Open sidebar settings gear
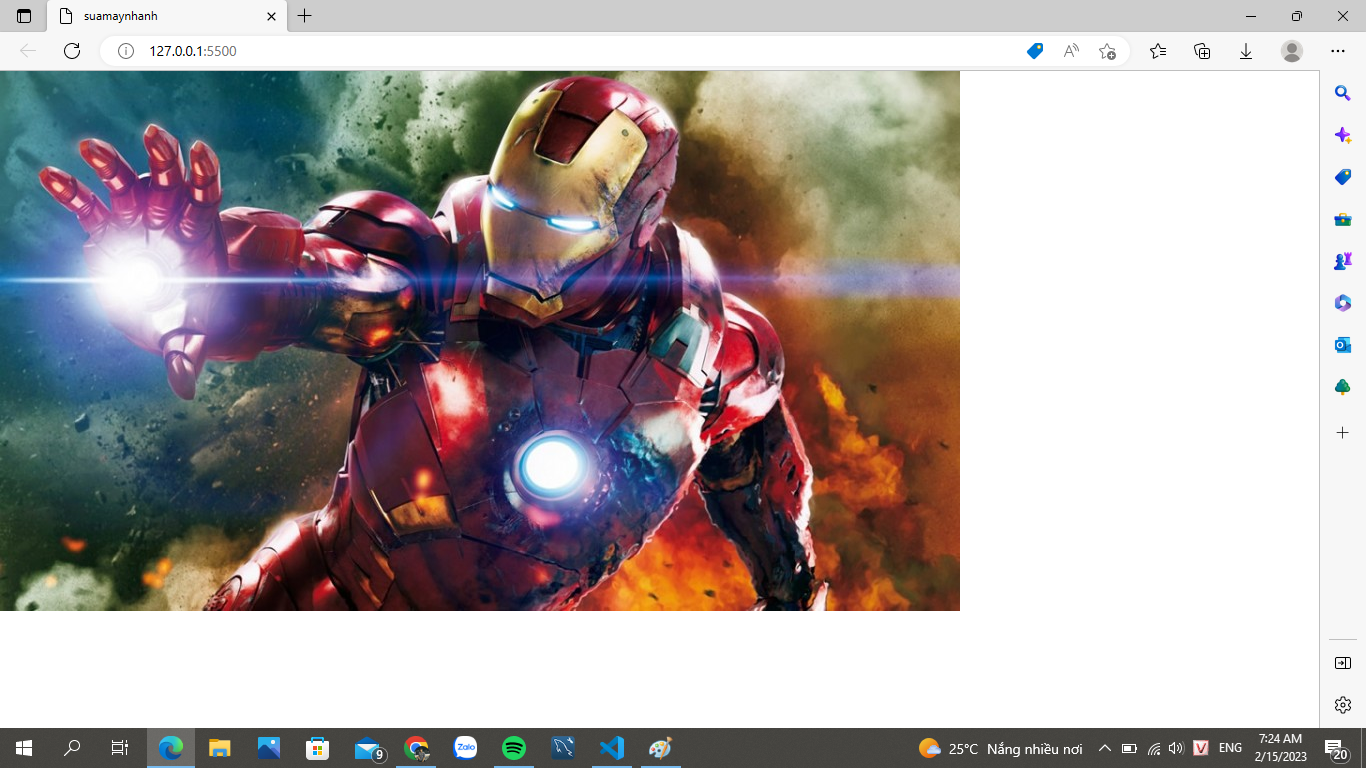 [1343, 705]
